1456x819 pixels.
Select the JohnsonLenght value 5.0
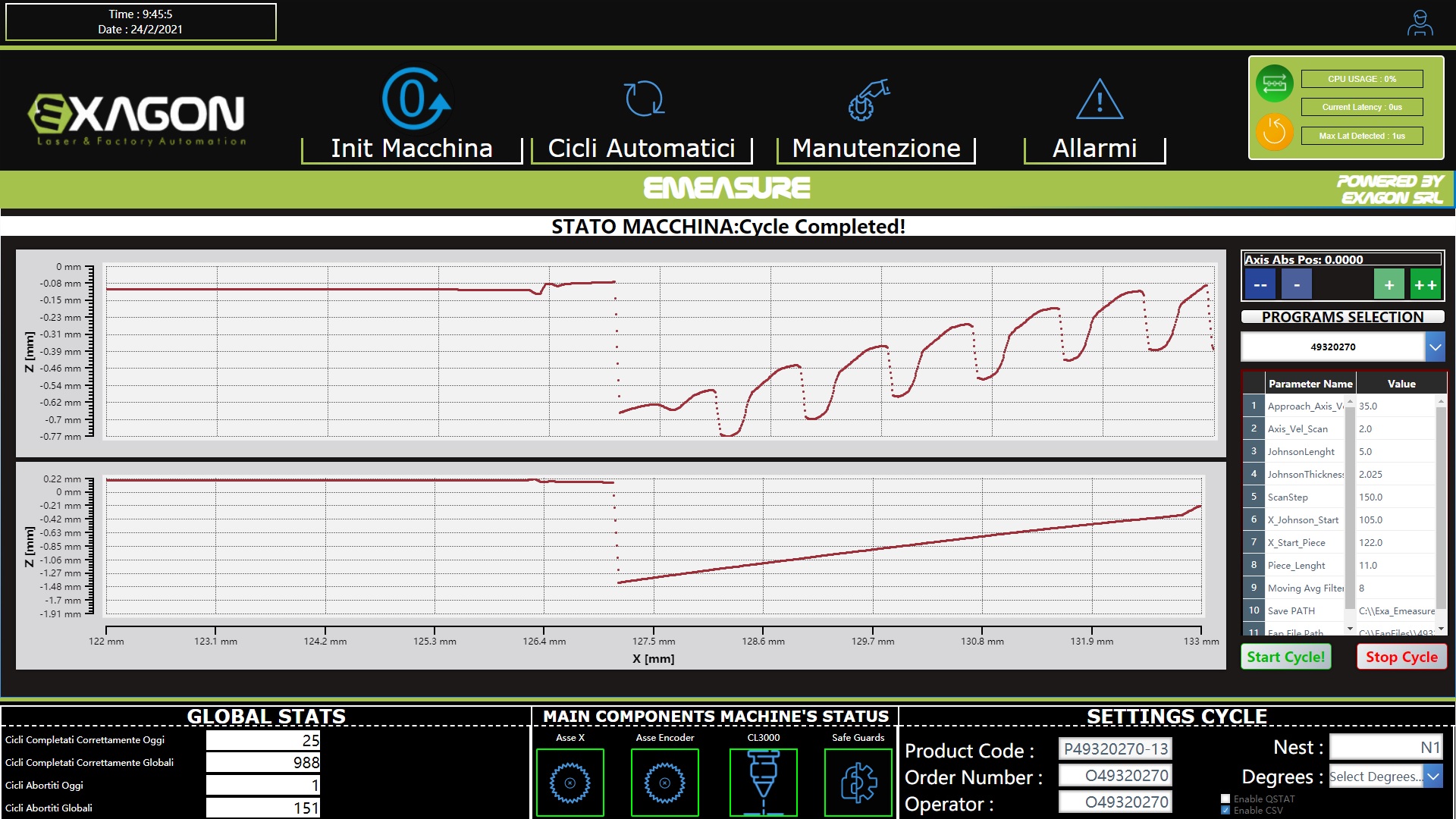pyautogui.click(x=1395, y=451)
